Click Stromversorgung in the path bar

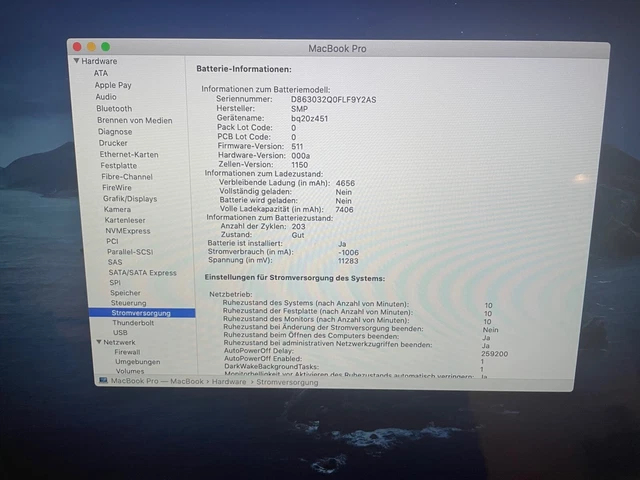click(287, 382)
